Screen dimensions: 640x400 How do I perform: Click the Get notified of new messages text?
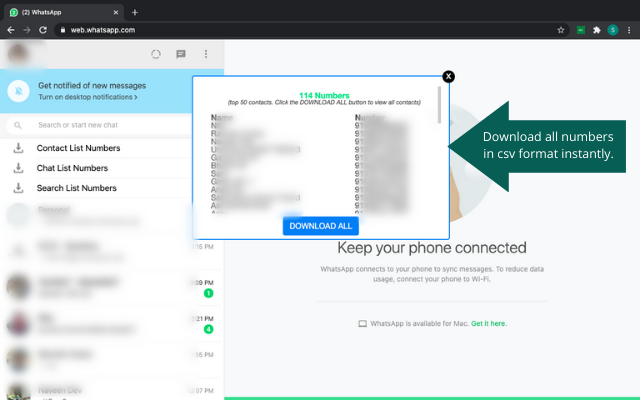[x=92, y=86]
